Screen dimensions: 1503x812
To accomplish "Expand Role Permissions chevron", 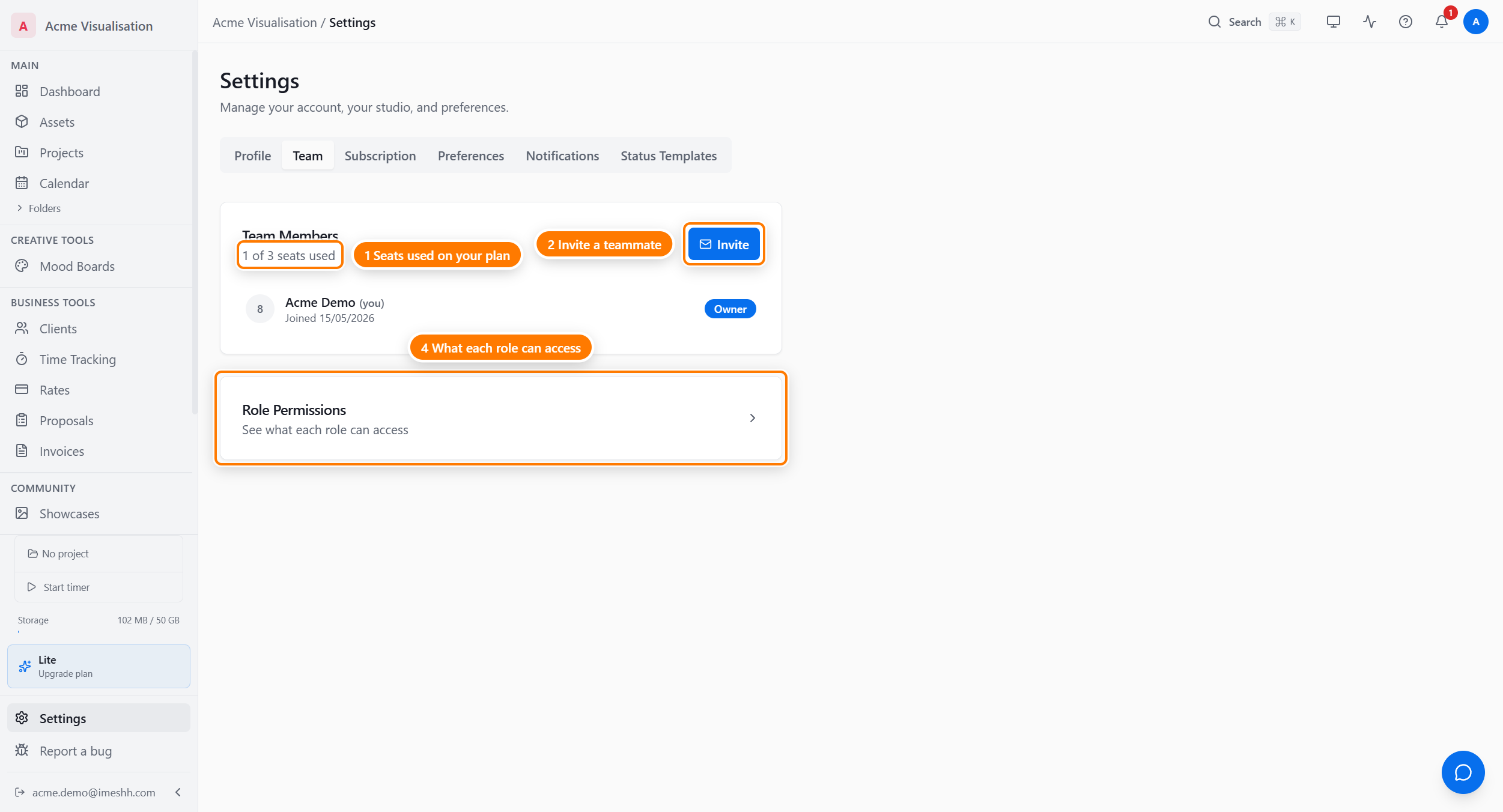I will [752, 418].
